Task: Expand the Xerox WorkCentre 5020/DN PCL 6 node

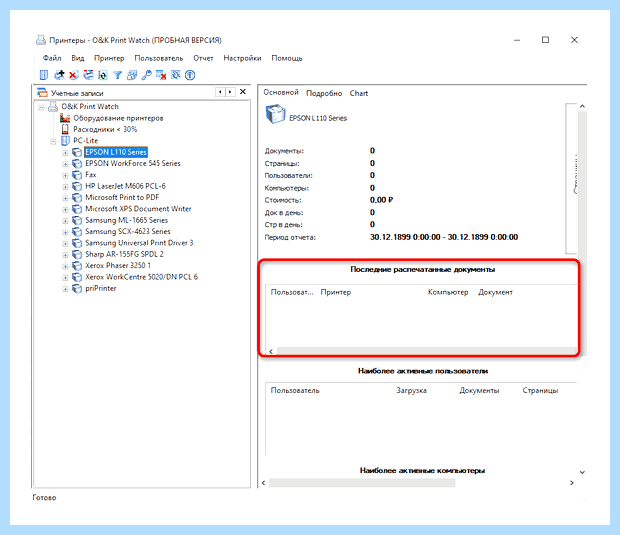Action: [65, 278]
